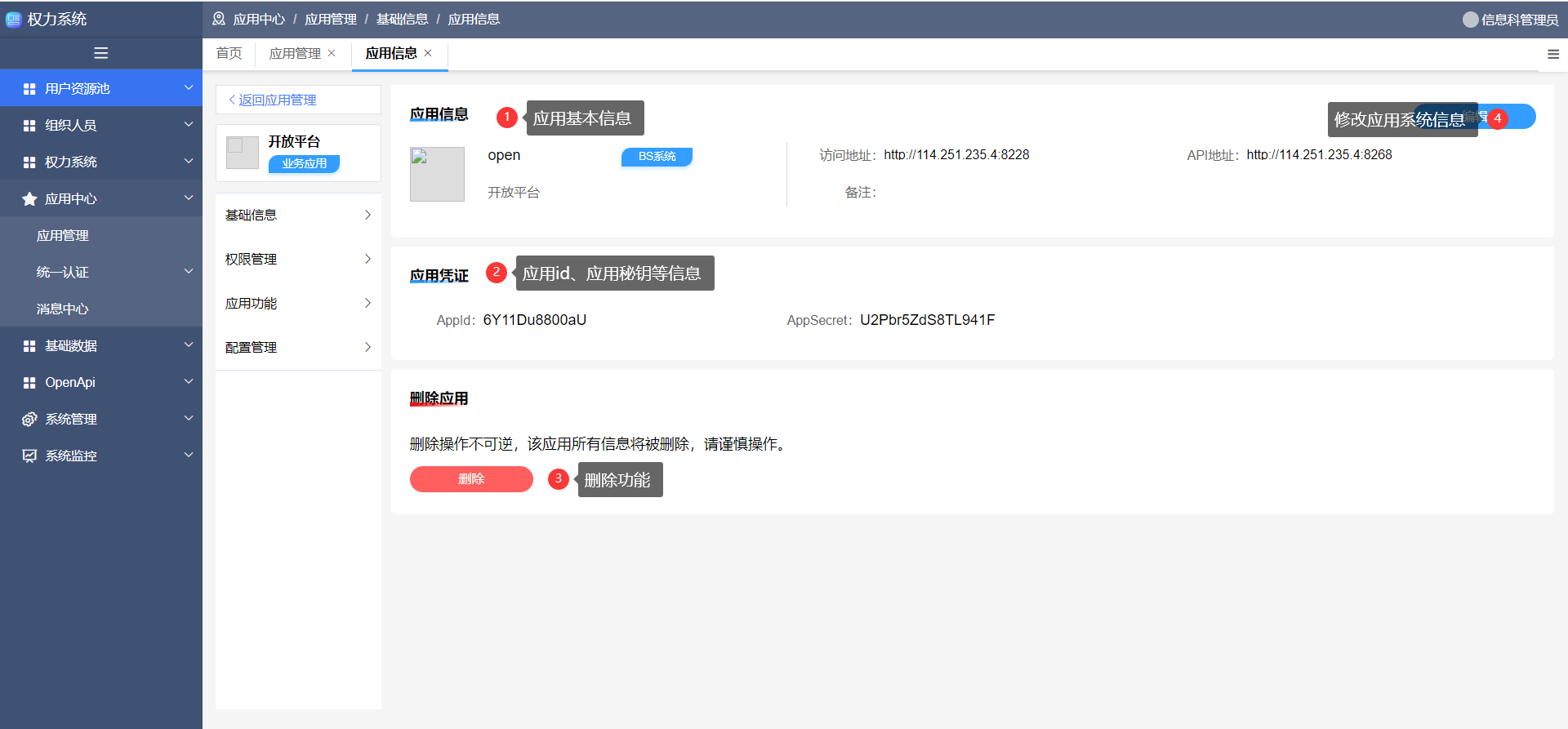Expand the 基础数据 menu arrow

pyautogui.click(x=188, y=344)
